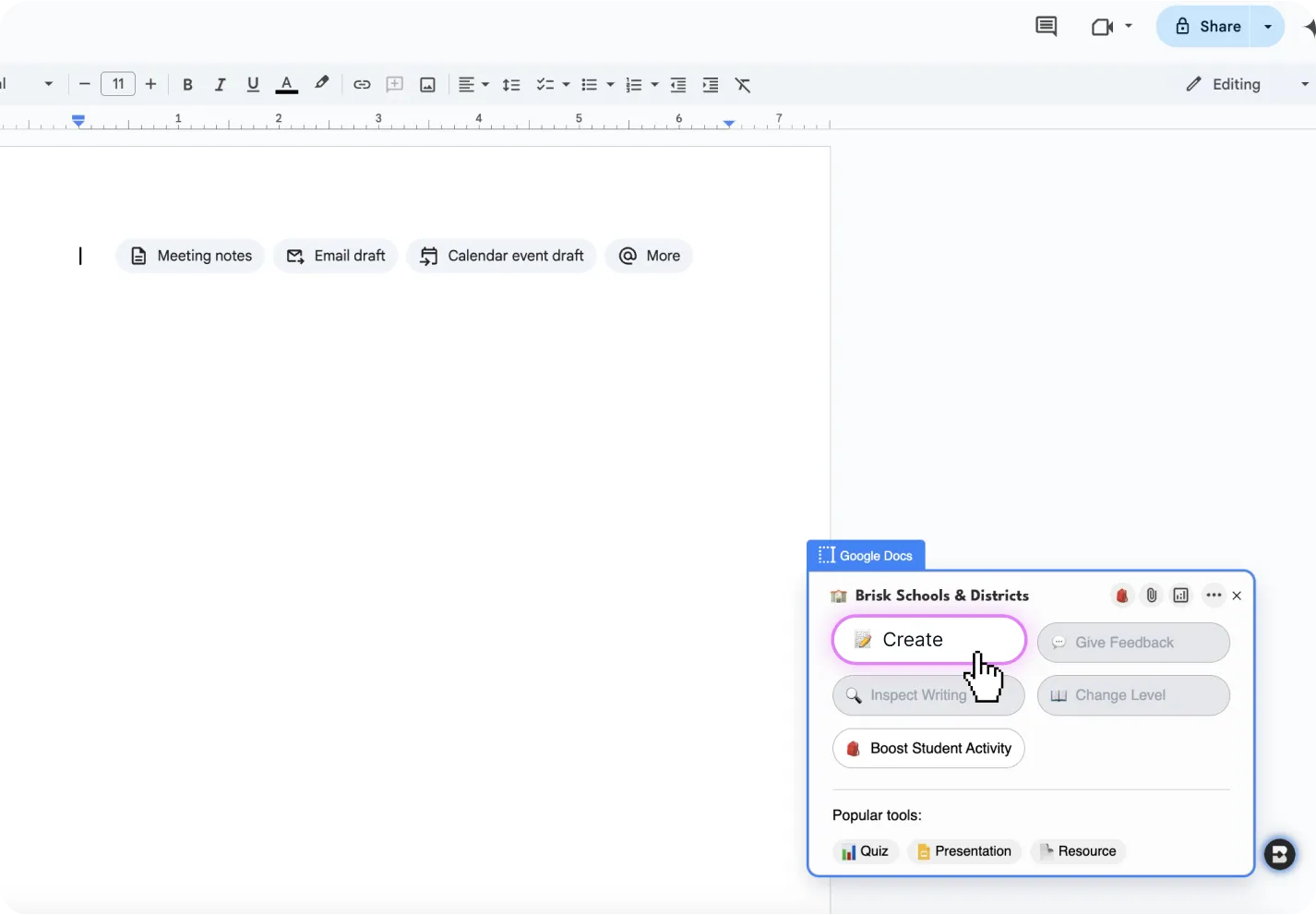Open the More smart chip menu
This screenshot has height=915, width=1316.
pos(649,256)
